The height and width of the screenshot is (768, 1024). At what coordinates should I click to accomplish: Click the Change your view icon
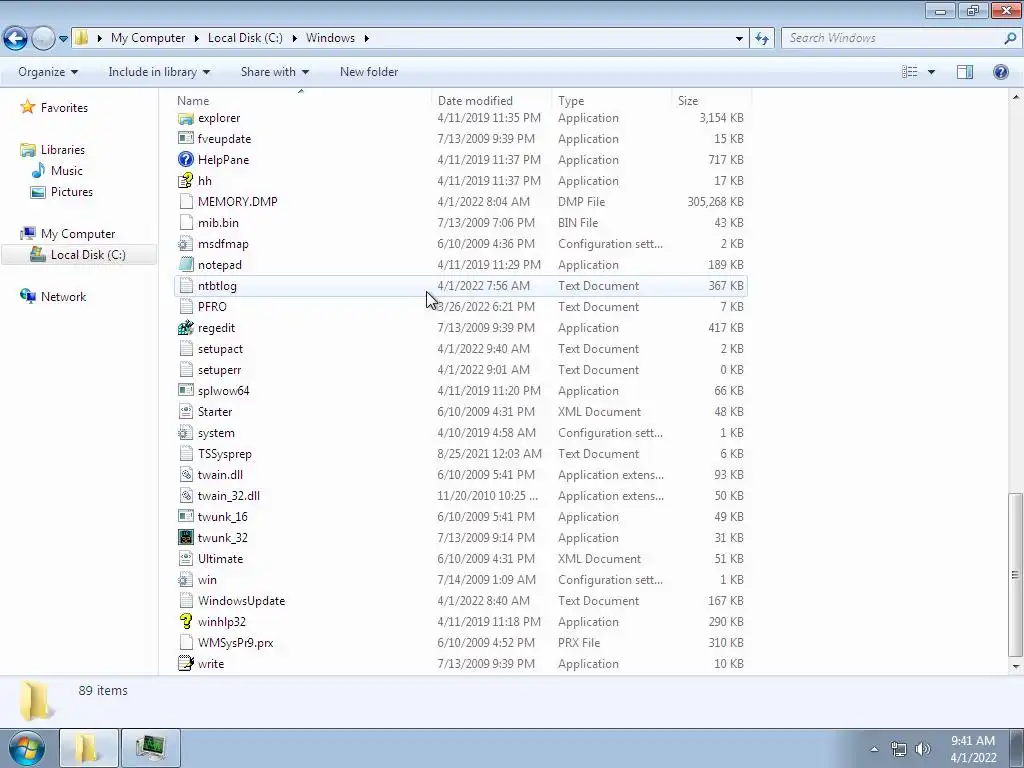coord(909,72)
